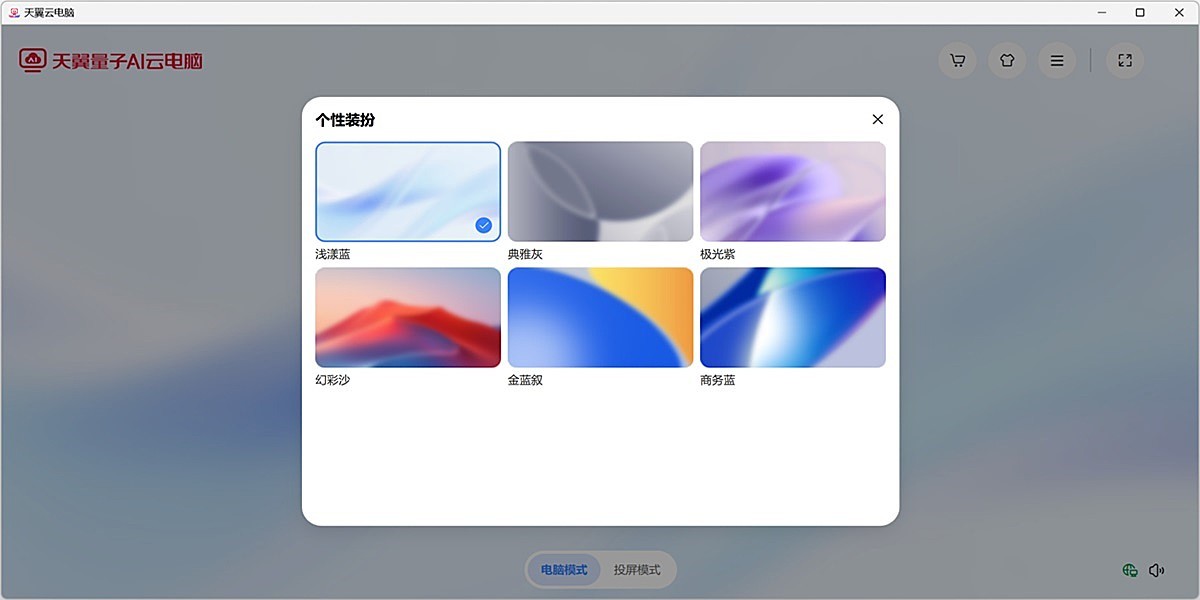
Task: Select the 浅漾蓝 theme card
Action: [x=407, y=191]
